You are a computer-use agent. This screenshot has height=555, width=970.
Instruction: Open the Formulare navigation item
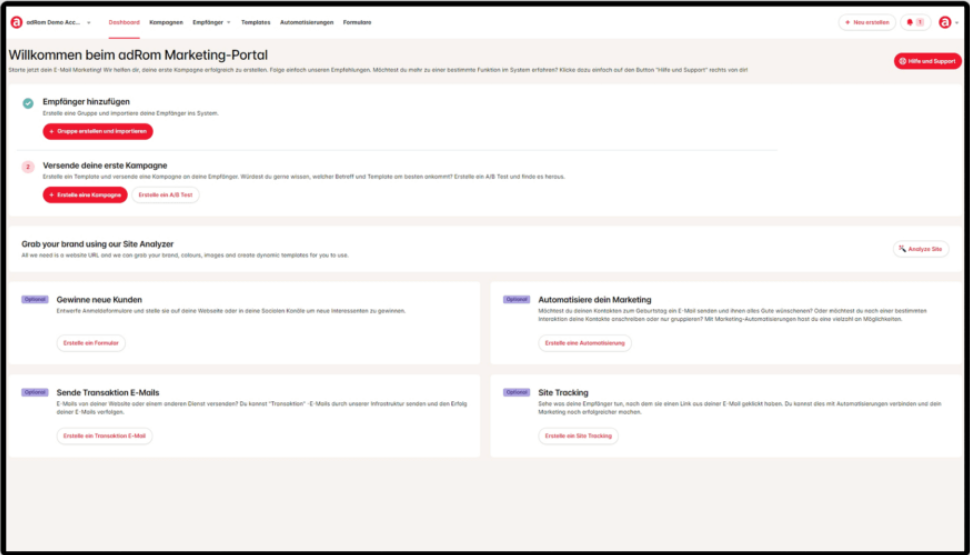[357, 22]
